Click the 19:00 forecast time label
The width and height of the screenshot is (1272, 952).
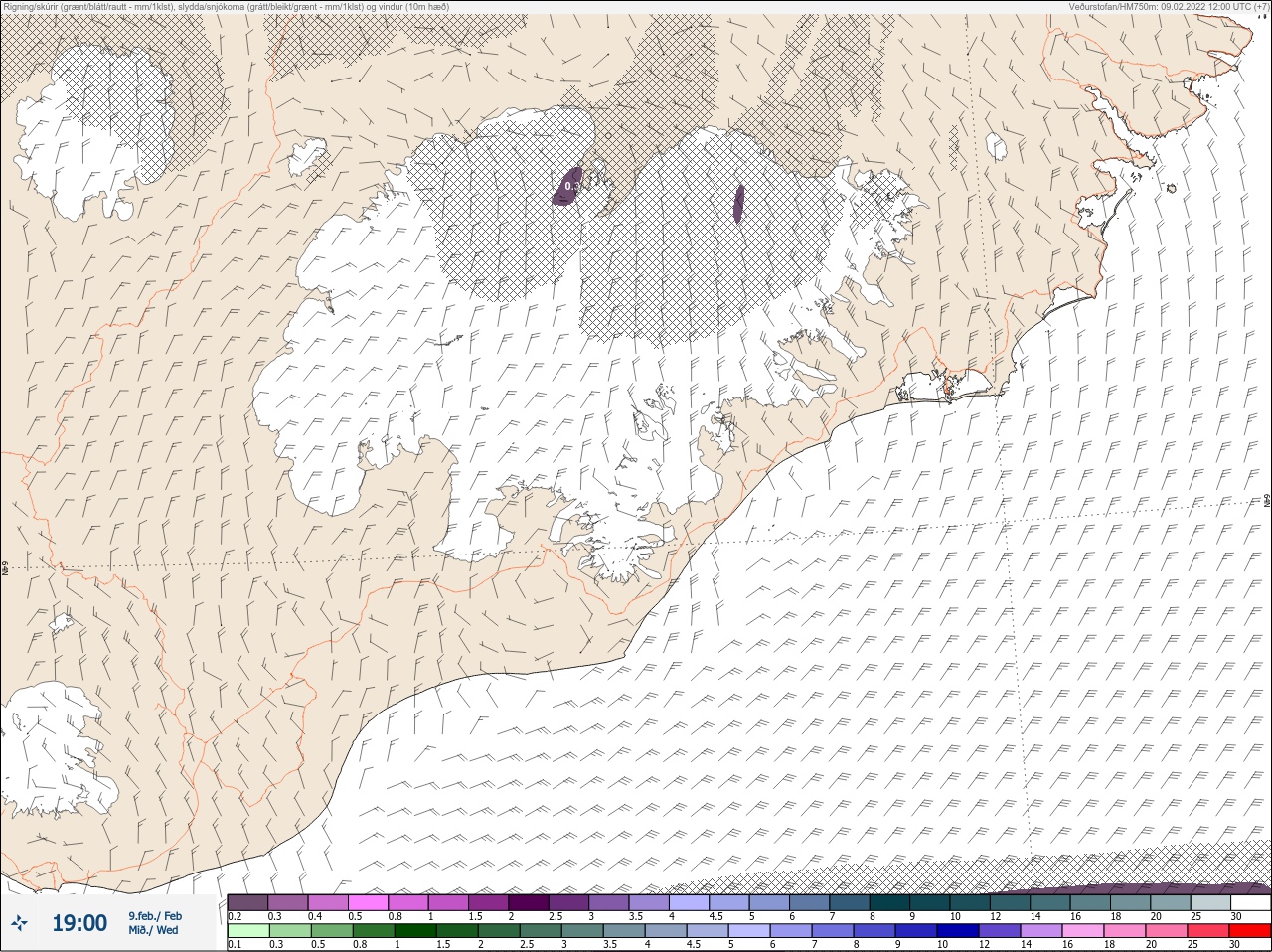click(79, 923)
